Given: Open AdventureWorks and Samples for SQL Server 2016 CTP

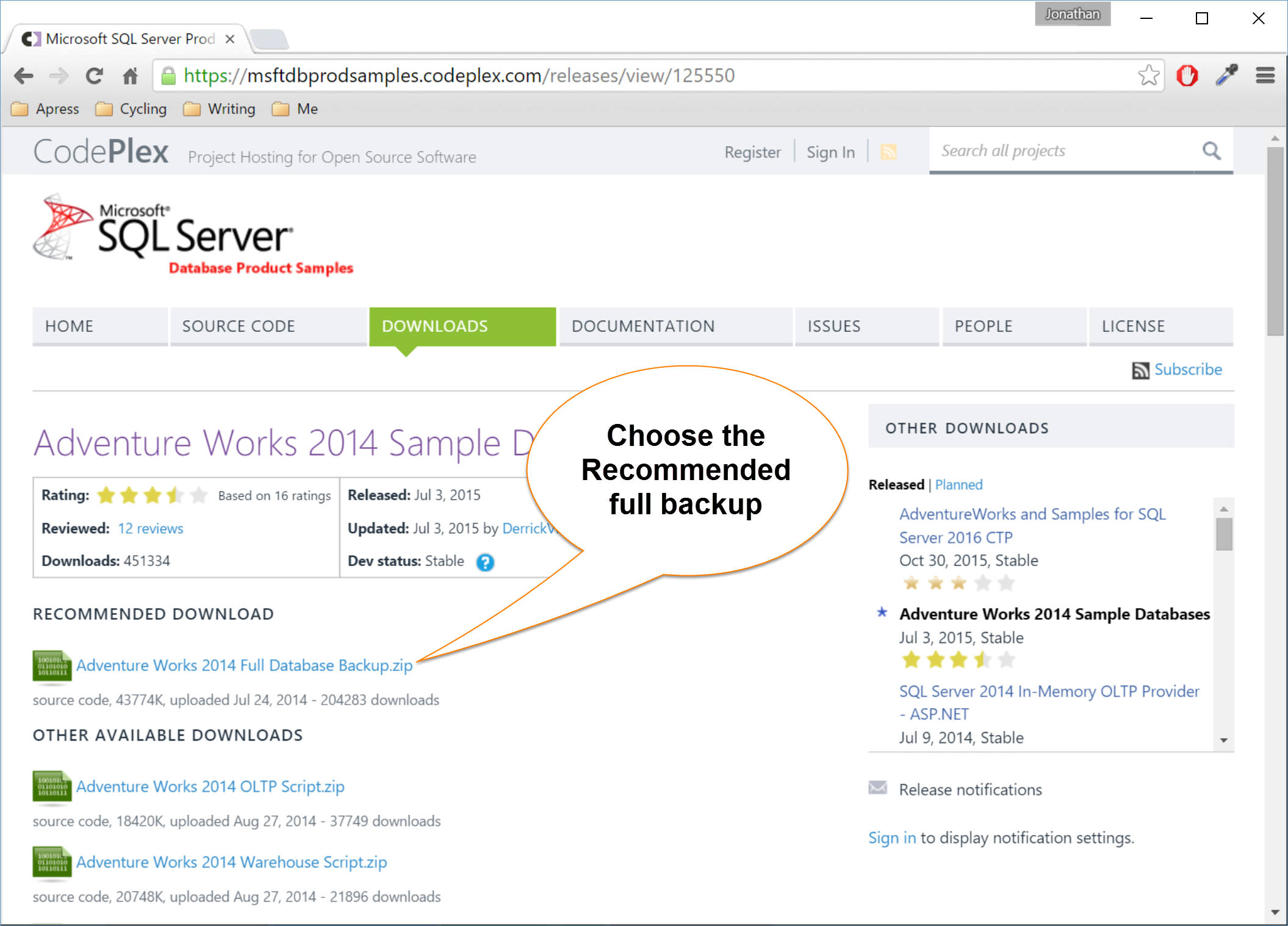Looking at the screenshot, I should (1032, 526).
